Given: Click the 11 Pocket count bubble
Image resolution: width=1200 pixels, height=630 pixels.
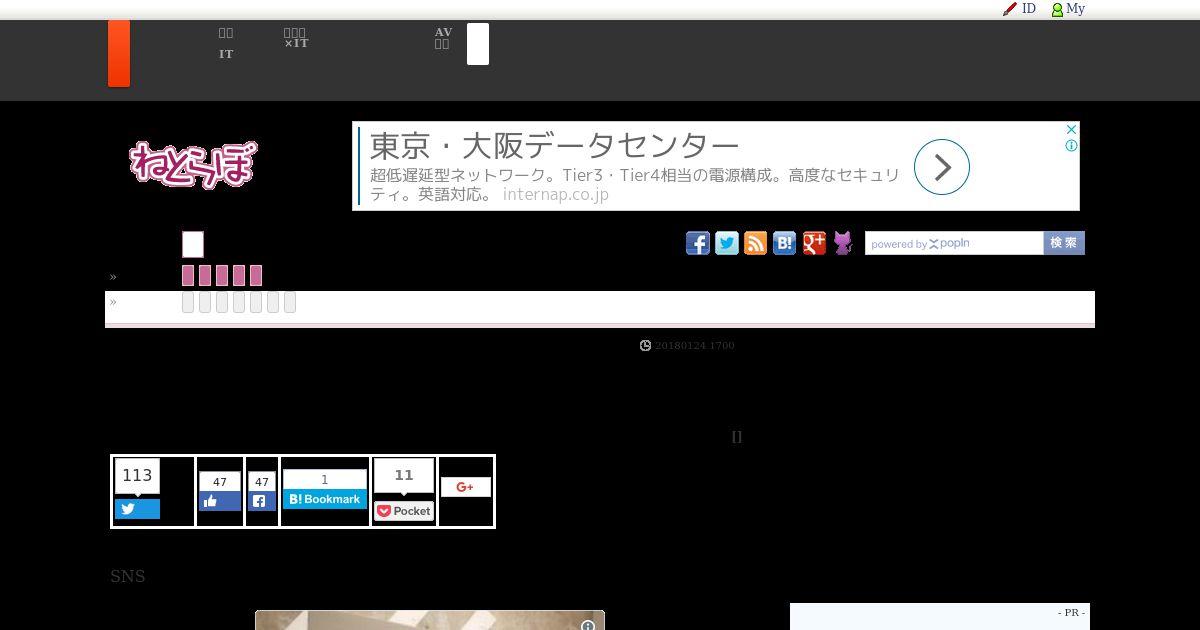Looking at the screenshot, I should [x=404, y=476].
